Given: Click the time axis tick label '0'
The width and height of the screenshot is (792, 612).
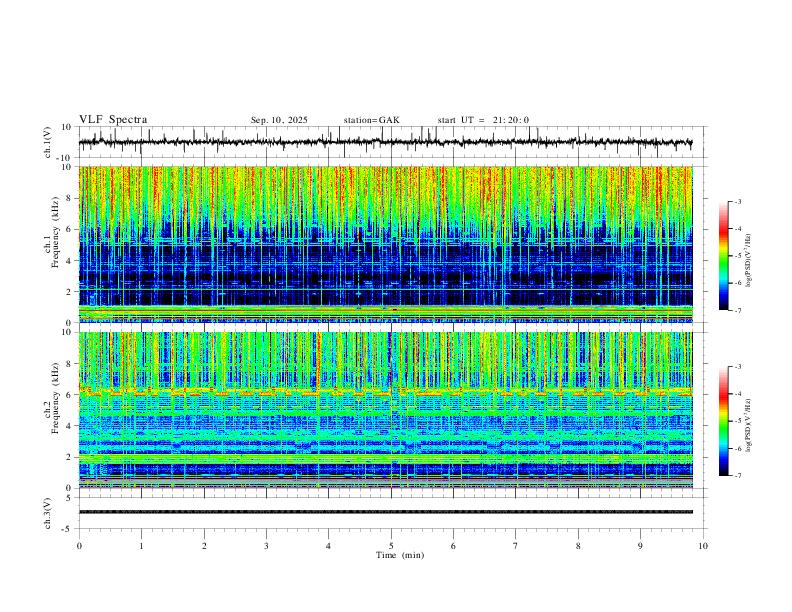Looking at the screenshot, I should pos(79,546).
